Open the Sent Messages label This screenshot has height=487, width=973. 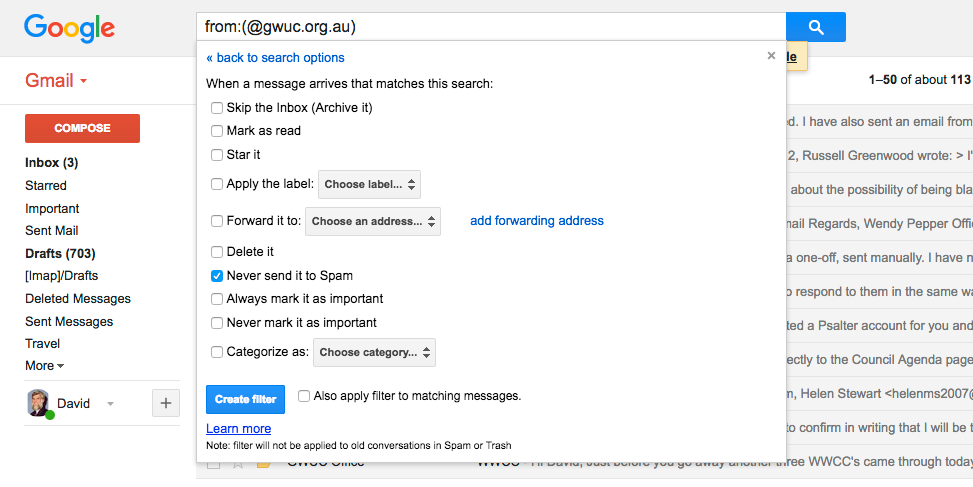(69, 321)
